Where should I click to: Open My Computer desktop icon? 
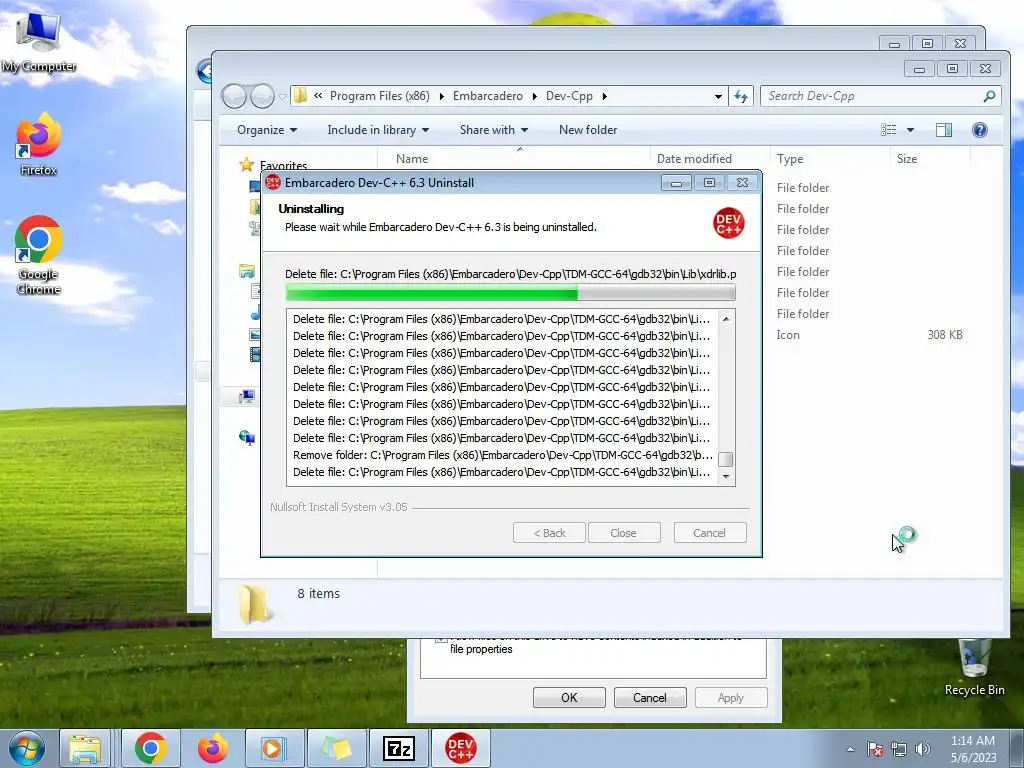click(x=39, y=42)
